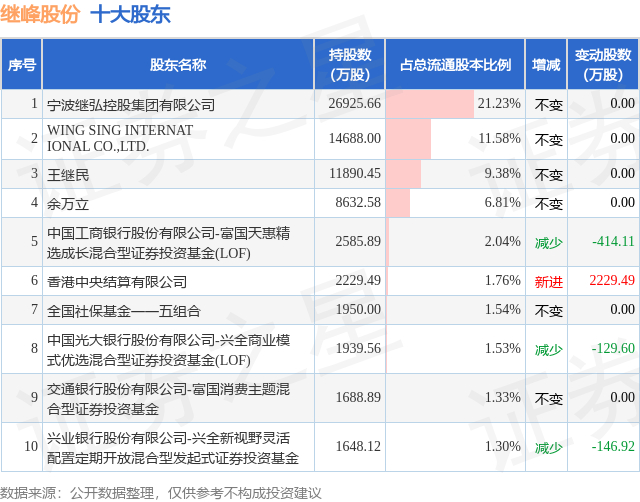Click shareholder 香港中央结算有限公司
The width and height of the screenshot is (640, 502).
coord(117,282)
